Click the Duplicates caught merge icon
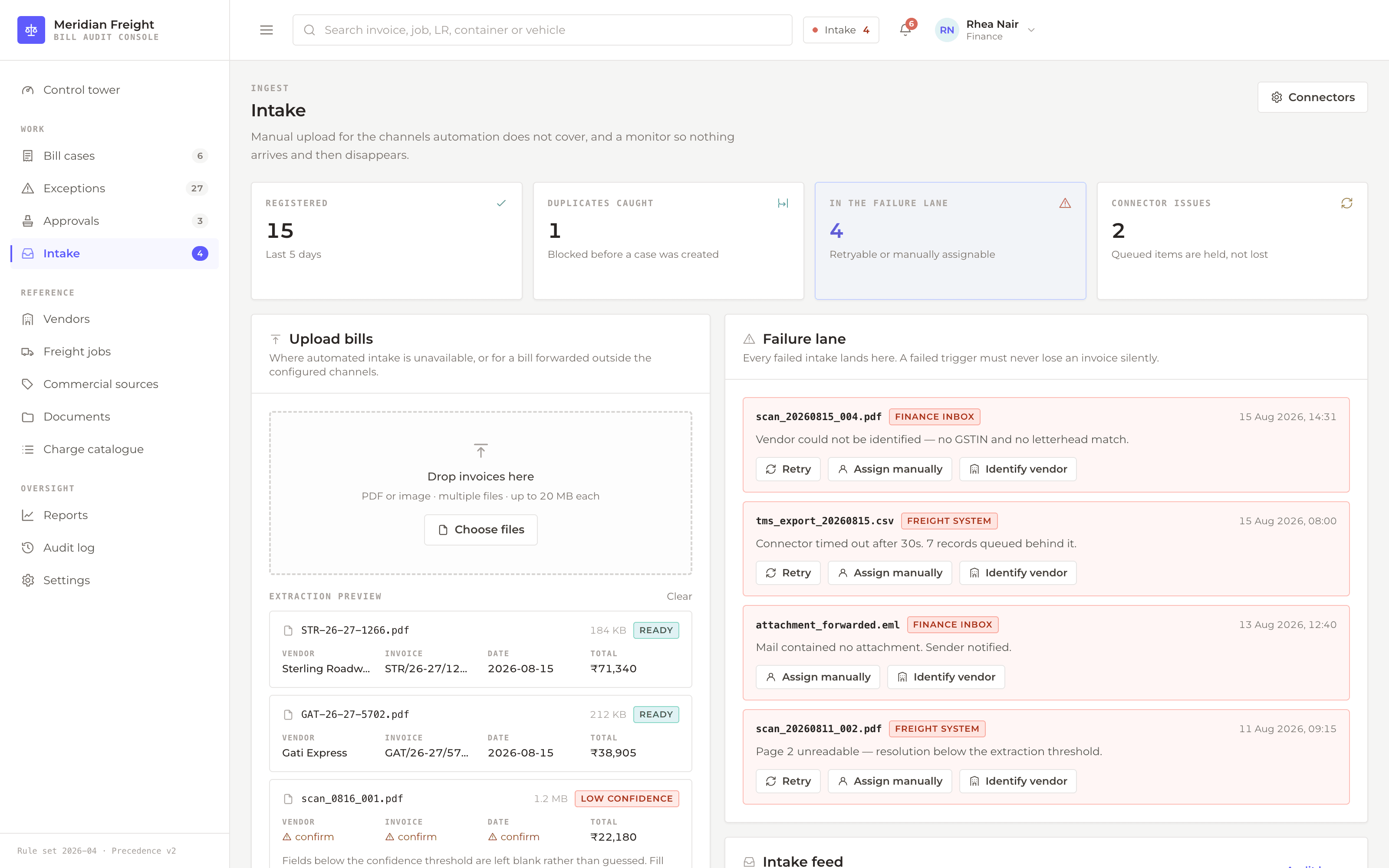The height and width of the screenshot is (868, 1389). [x=783, y=203]
